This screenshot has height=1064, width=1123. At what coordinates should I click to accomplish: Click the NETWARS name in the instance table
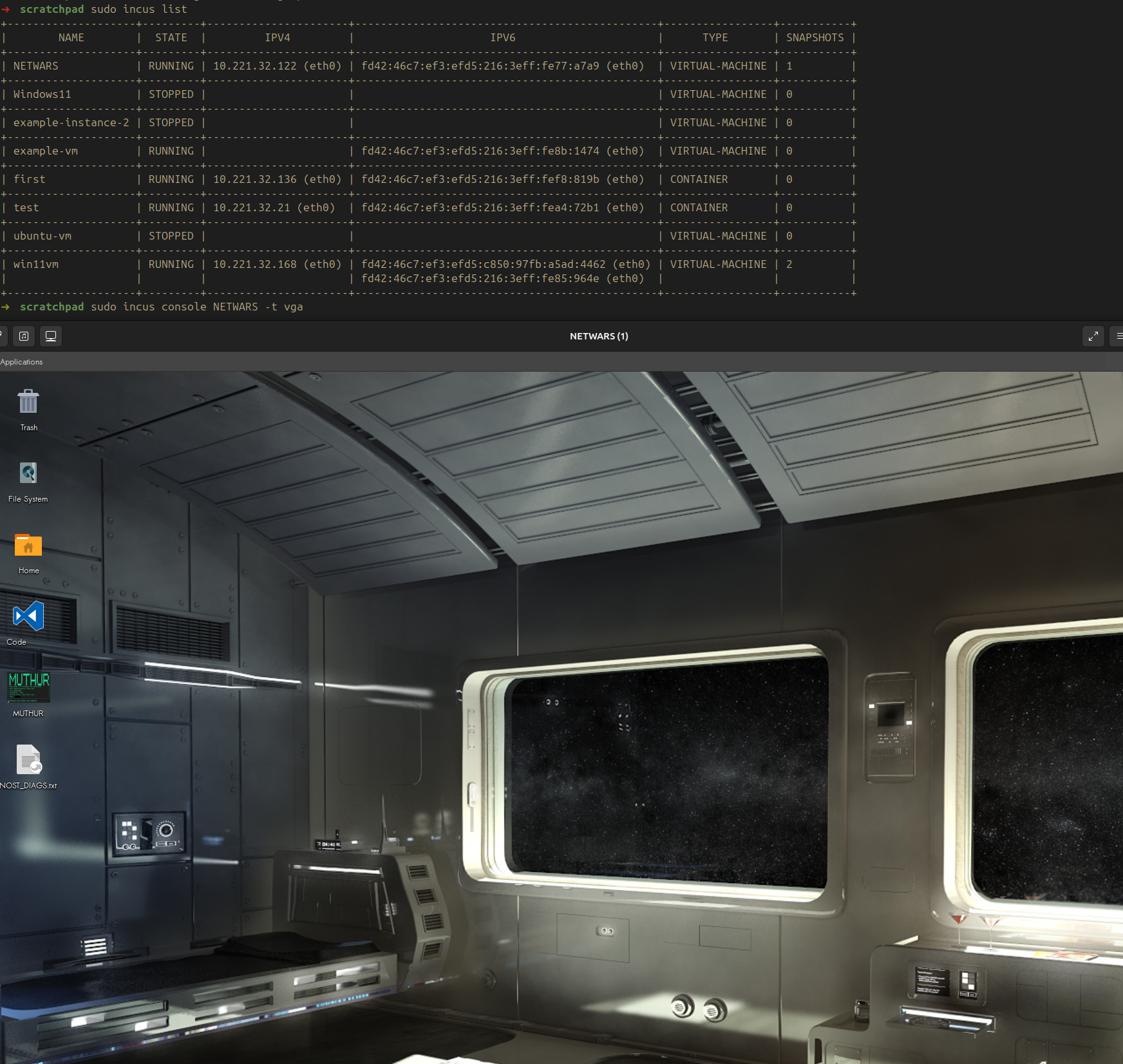coord(36,66)
